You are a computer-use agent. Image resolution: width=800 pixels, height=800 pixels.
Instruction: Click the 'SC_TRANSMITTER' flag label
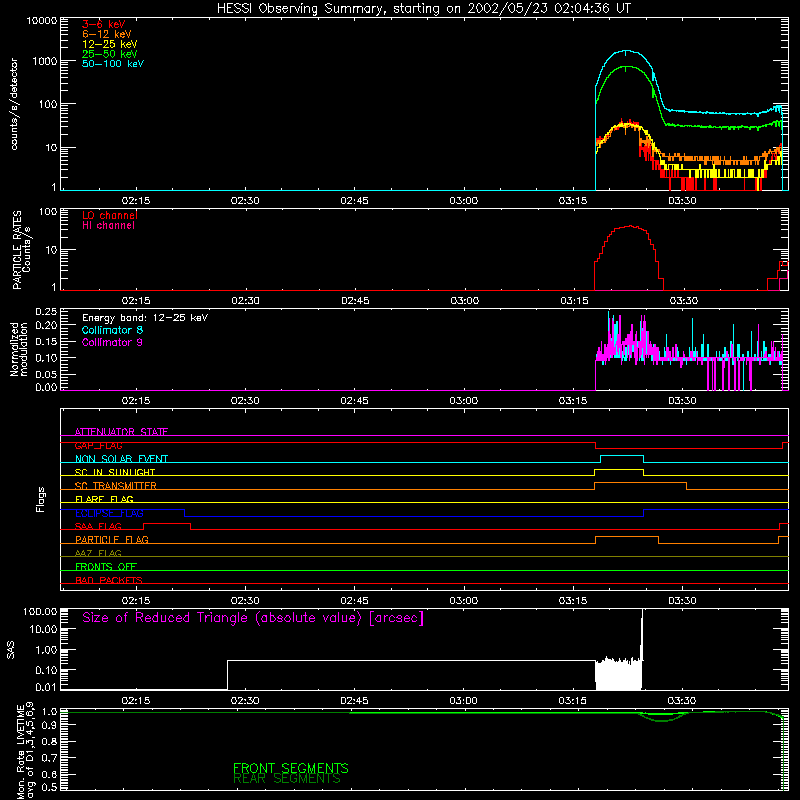[x=116, y=486]
